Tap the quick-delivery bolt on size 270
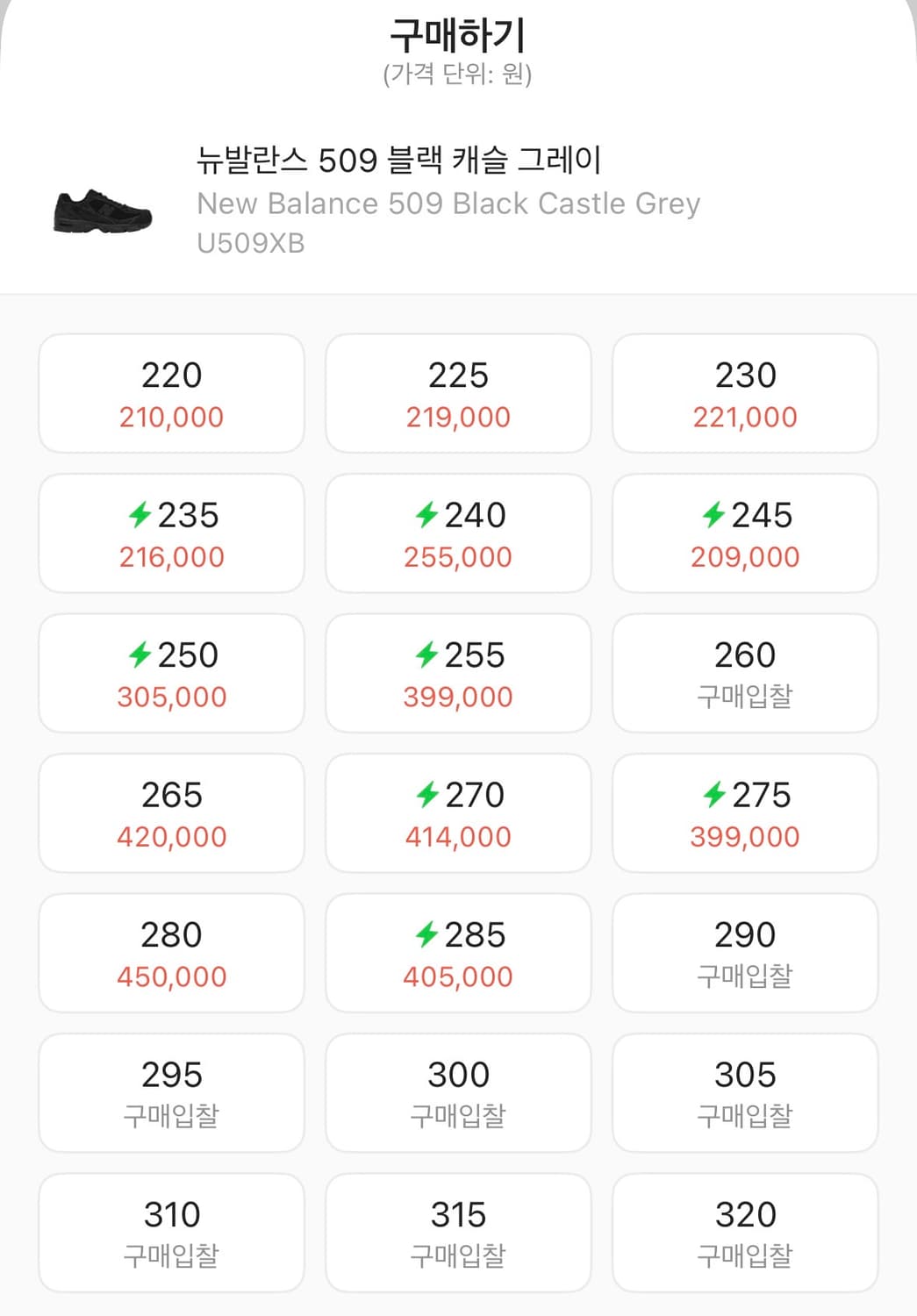 426,795
